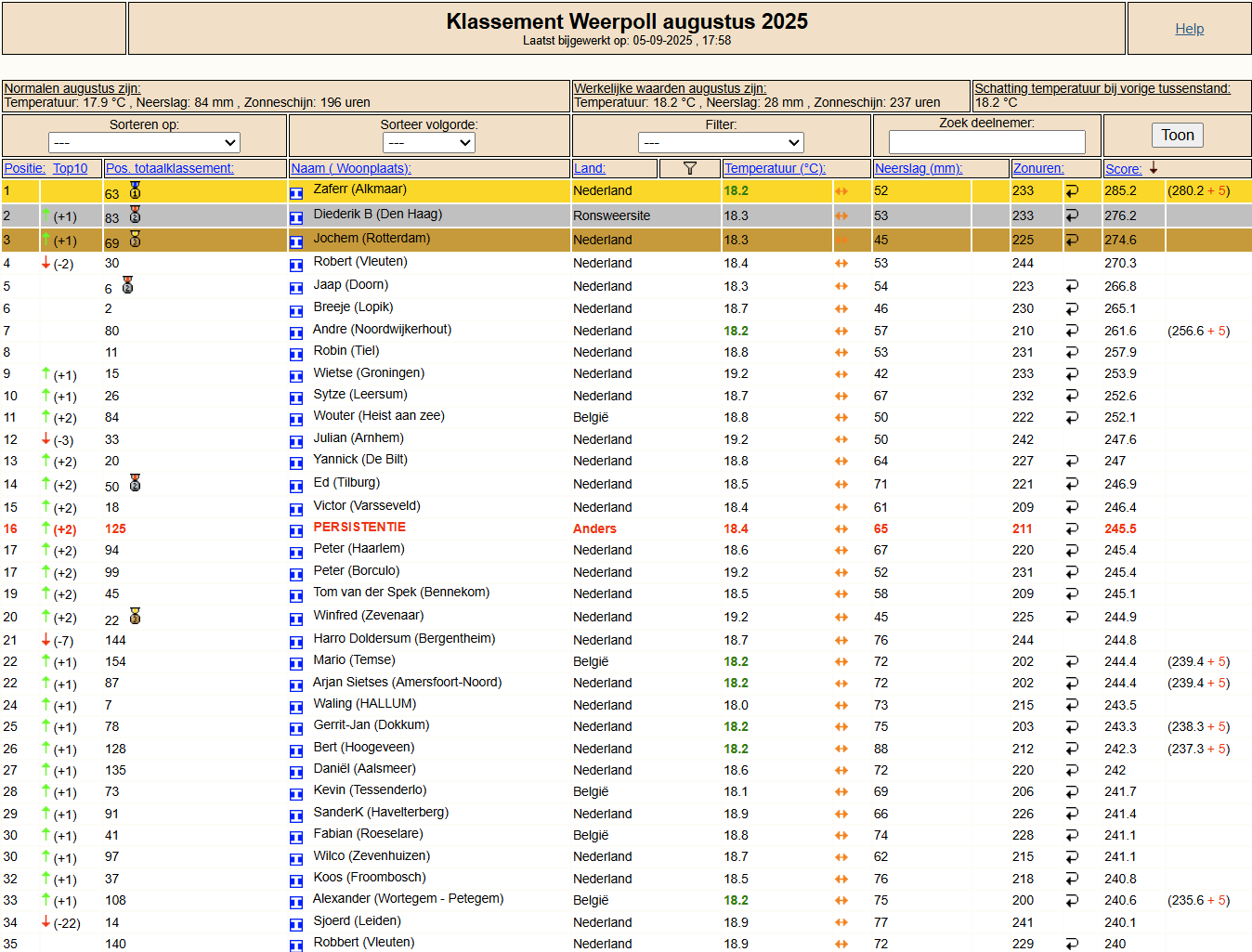
Task: Open the Help link
Action: [1189, 29]
